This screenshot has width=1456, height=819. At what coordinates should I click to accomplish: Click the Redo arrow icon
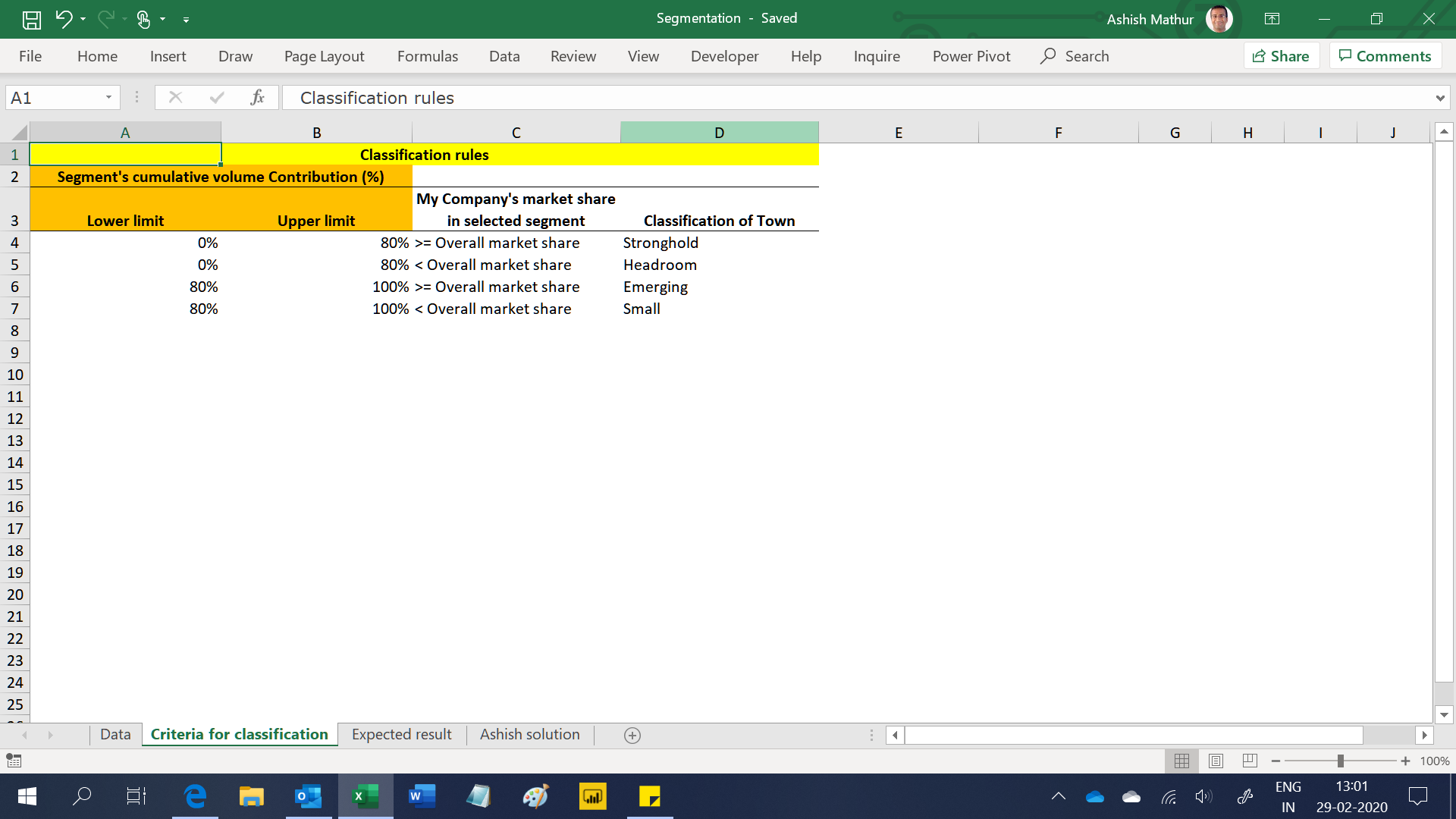105,19
